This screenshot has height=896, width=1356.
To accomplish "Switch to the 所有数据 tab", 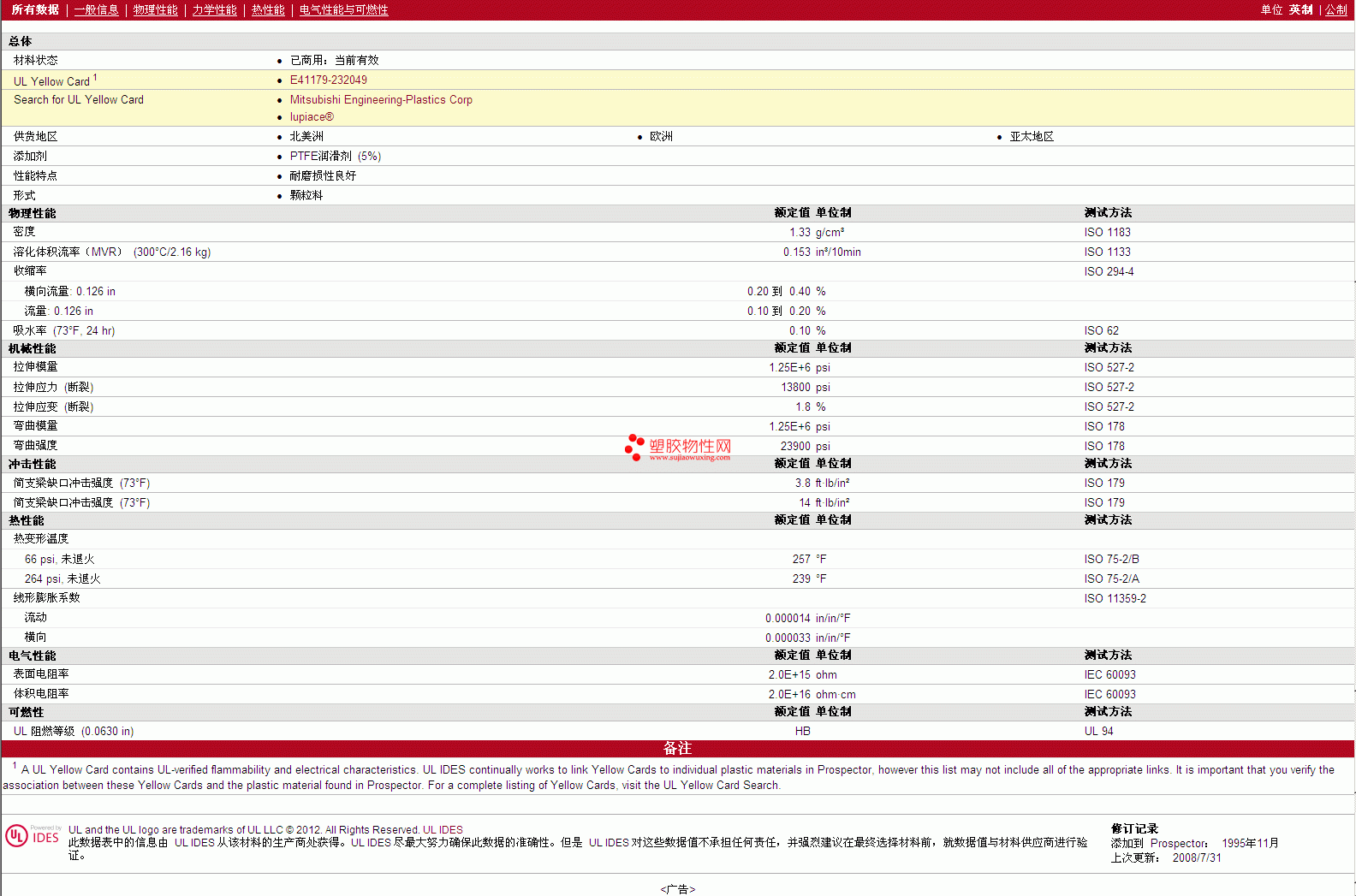I will click(35, 10).
